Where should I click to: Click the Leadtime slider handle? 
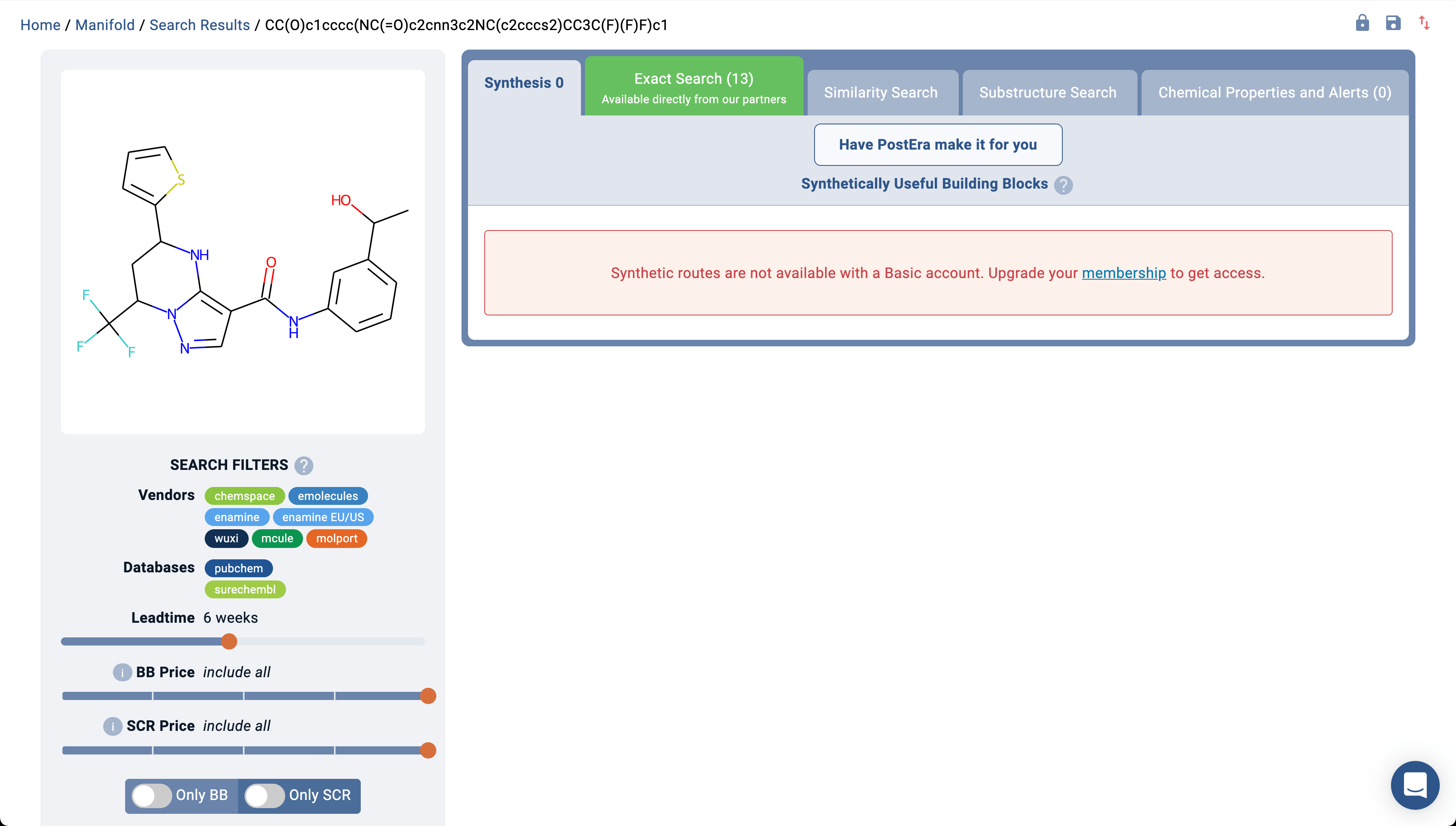[229, 641]
